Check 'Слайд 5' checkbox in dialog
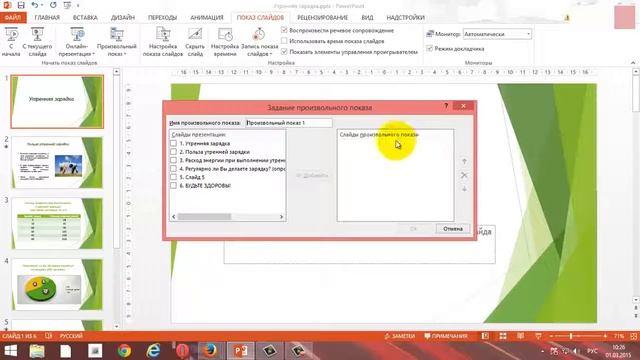 point(173,177)
